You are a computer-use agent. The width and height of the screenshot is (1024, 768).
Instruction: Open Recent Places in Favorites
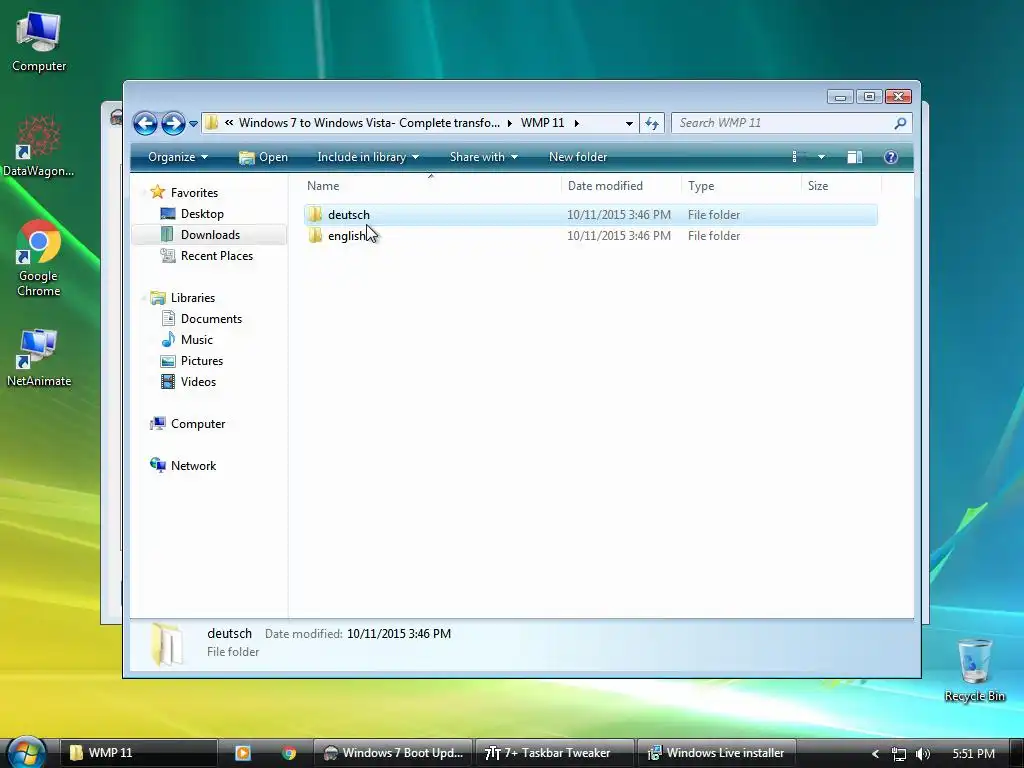tap(216, 255)
